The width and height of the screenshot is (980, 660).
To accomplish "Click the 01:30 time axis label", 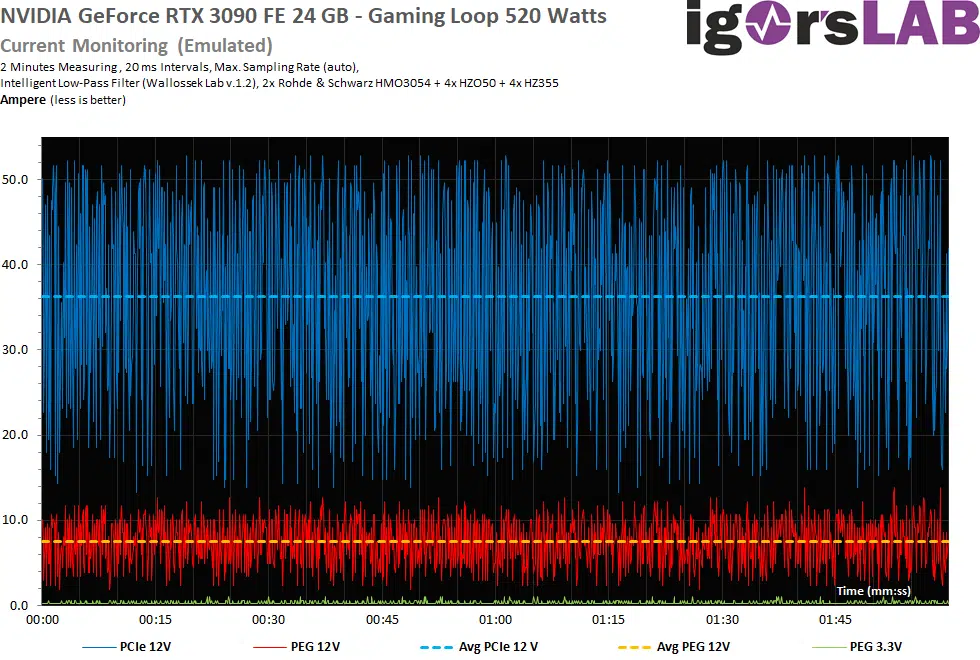I will point(722,620).
